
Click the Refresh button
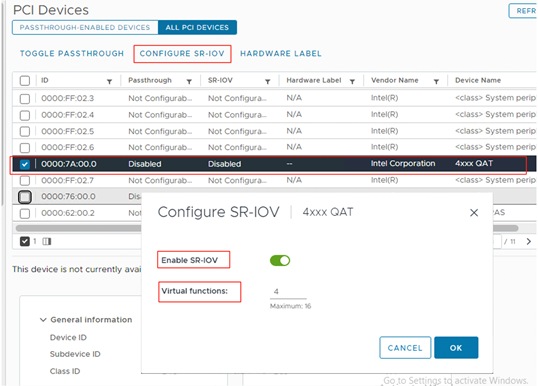click(523, 11)
